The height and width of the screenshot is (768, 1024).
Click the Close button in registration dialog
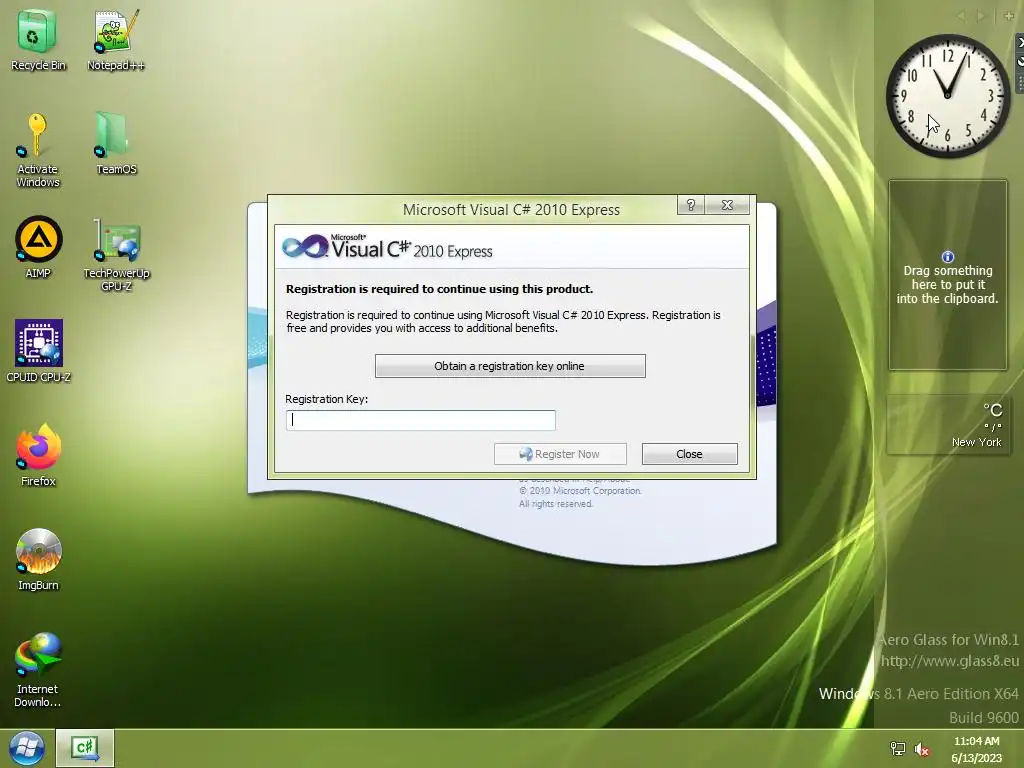690,454
